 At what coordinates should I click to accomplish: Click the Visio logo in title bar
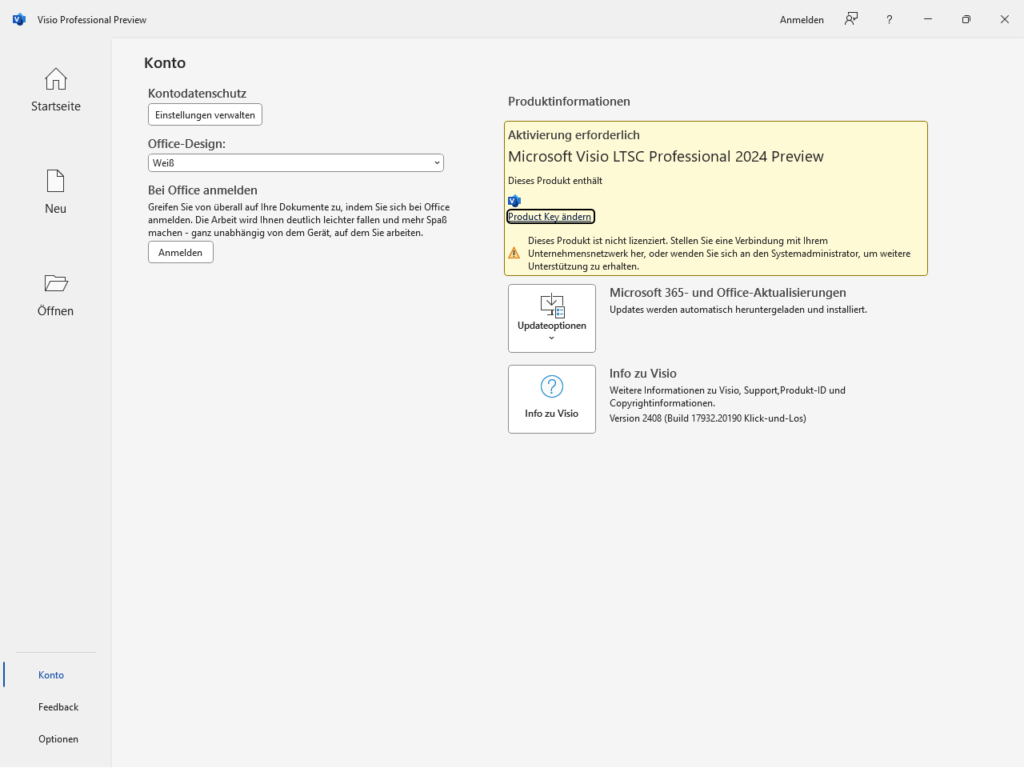(x=18, y=19)
